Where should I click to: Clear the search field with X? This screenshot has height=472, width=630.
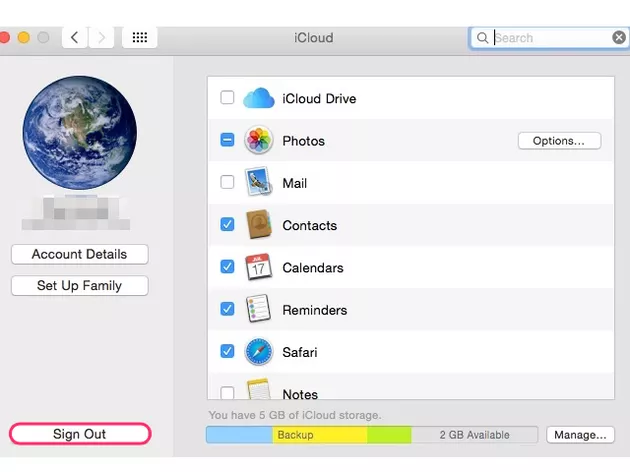point(619,37)
